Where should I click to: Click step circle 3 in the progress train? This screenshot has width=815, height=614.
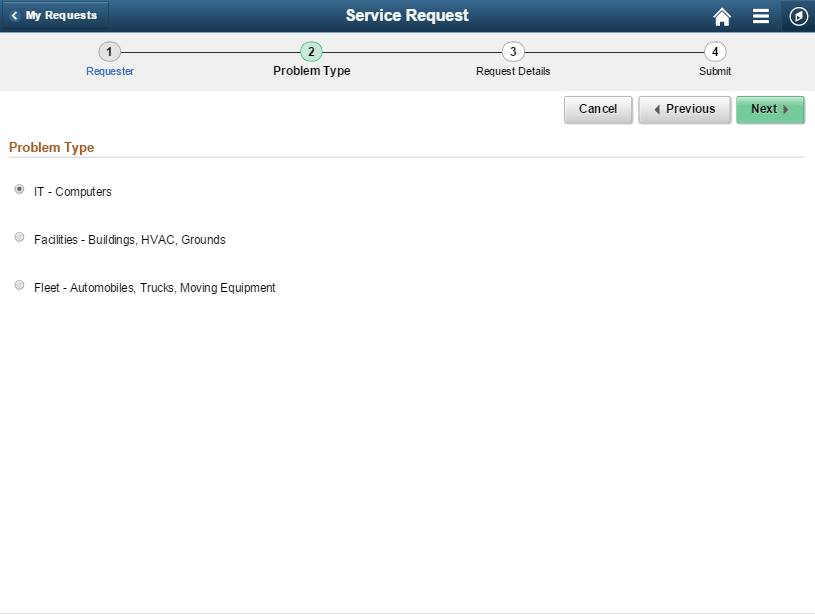pos(513,51)
